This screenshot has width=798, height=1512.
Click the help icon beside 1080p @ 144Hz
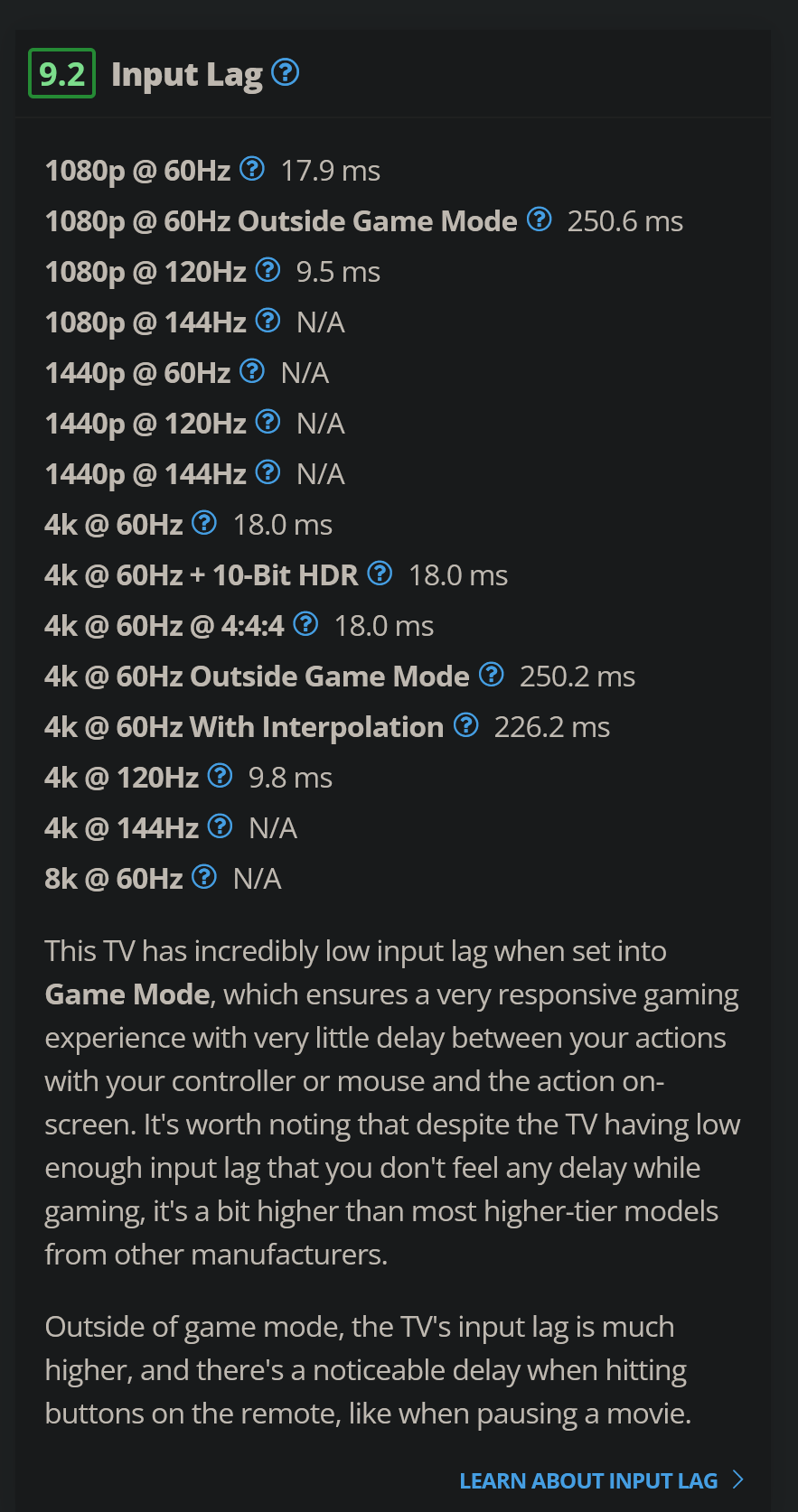(268, 320)
